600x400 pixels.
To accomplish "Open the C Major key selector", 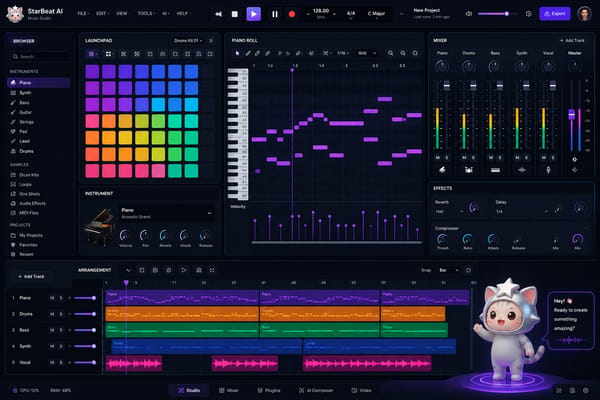I will [376, 14].
